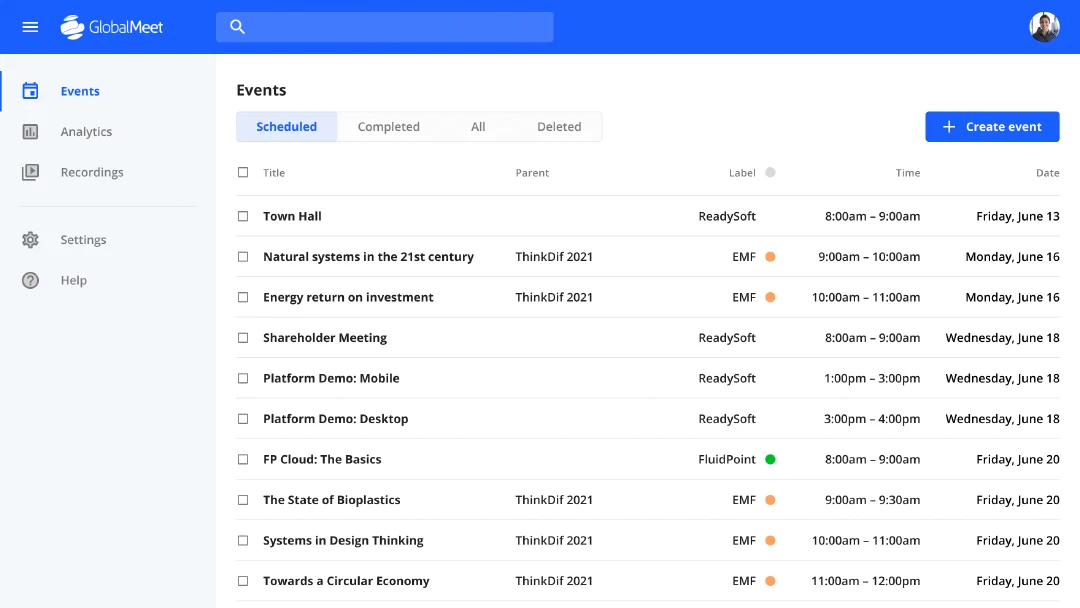The width and height of the screenshot is (1080, 608).
Task: Open Towards a Circular Economy event
Action: tap(346, 581)
